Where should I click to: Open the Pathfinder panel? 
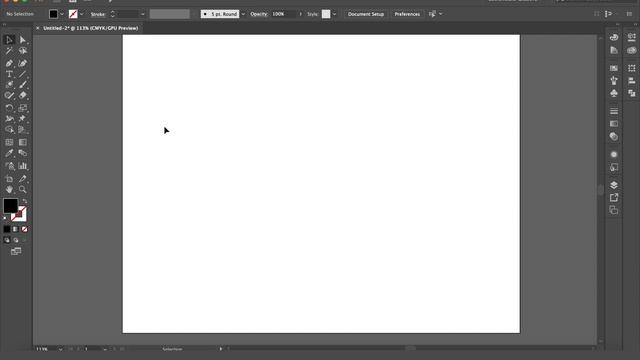[x=631, y=93]
